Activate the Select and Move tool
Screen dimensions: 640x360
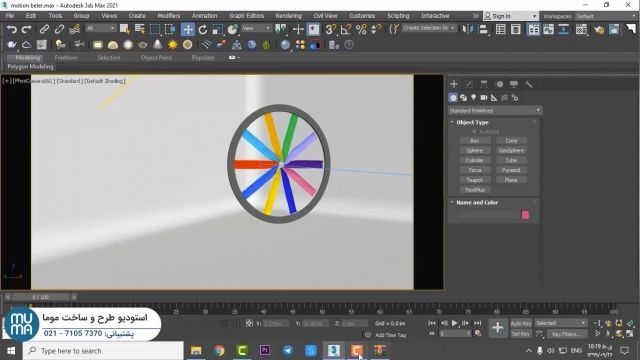[188, 29]
